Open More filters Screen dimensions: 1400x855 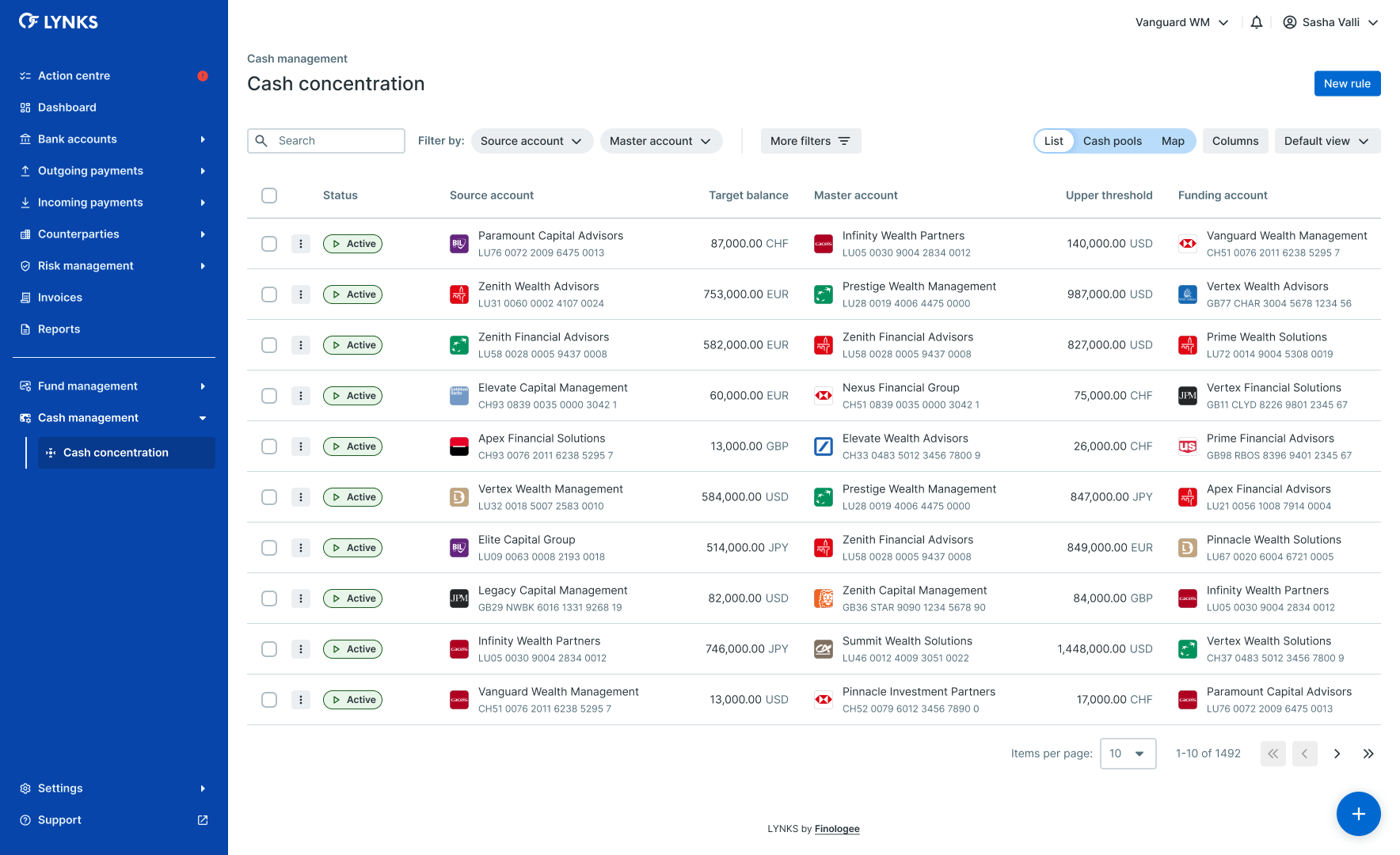(811, 141)
